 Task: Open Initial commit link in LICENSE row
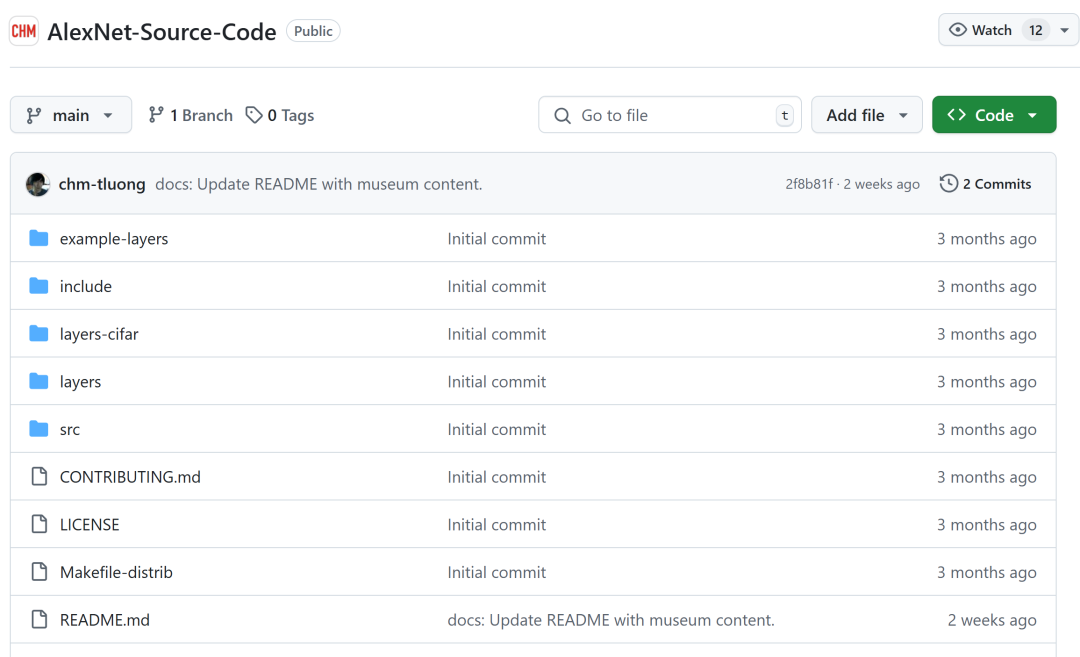point(497,525)
